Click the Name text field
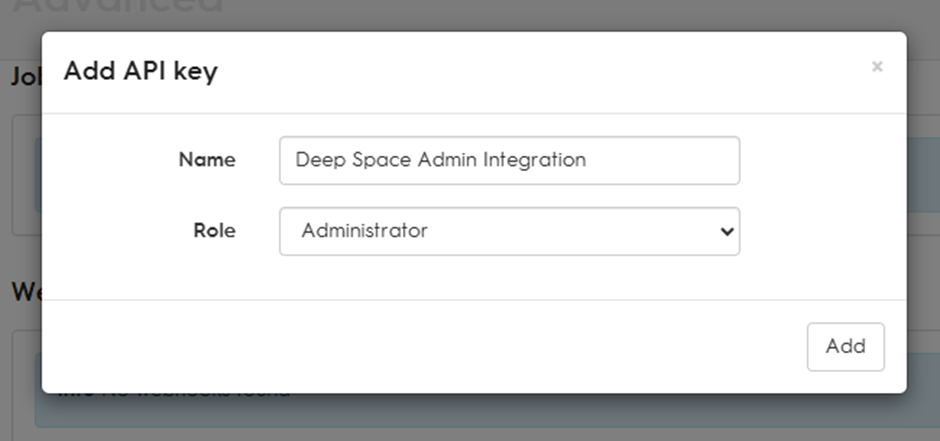 (x=510, y=161)
